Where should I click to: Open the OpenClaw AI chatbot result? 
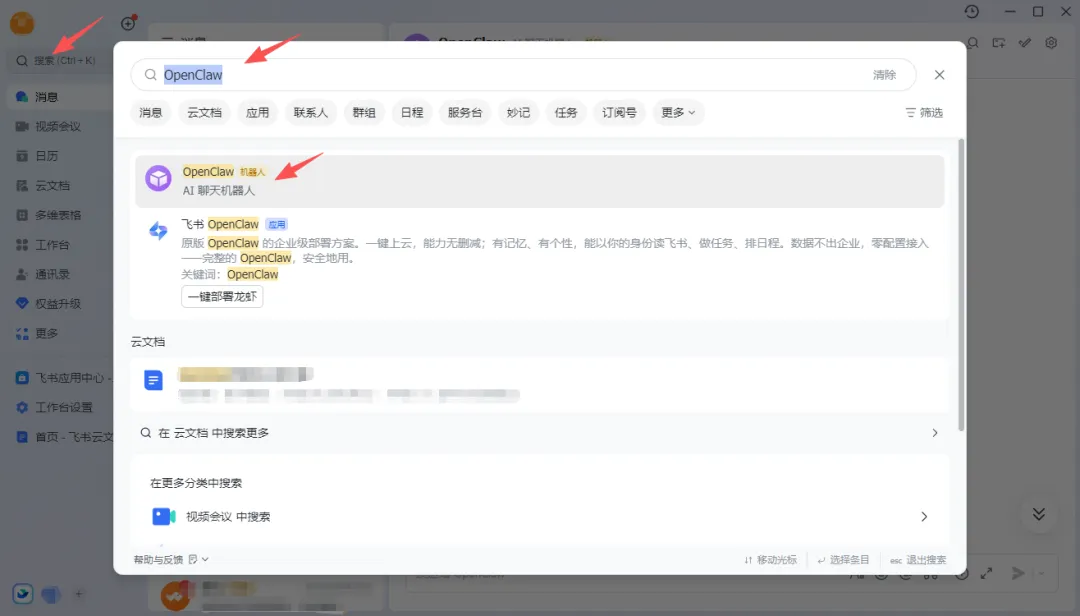(539, 181)
